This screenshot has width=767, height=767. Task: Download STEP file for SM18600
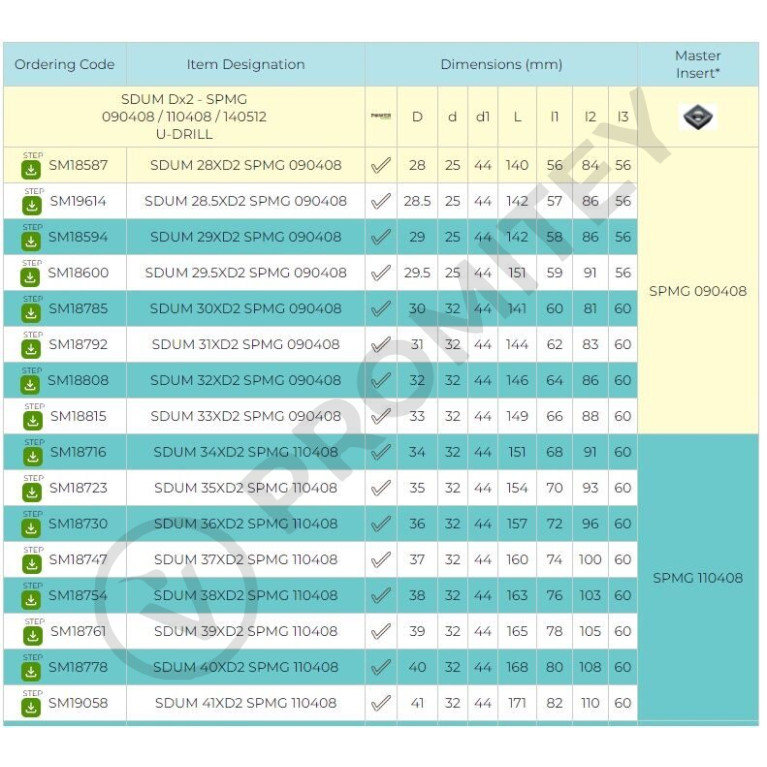click(30, 277)
